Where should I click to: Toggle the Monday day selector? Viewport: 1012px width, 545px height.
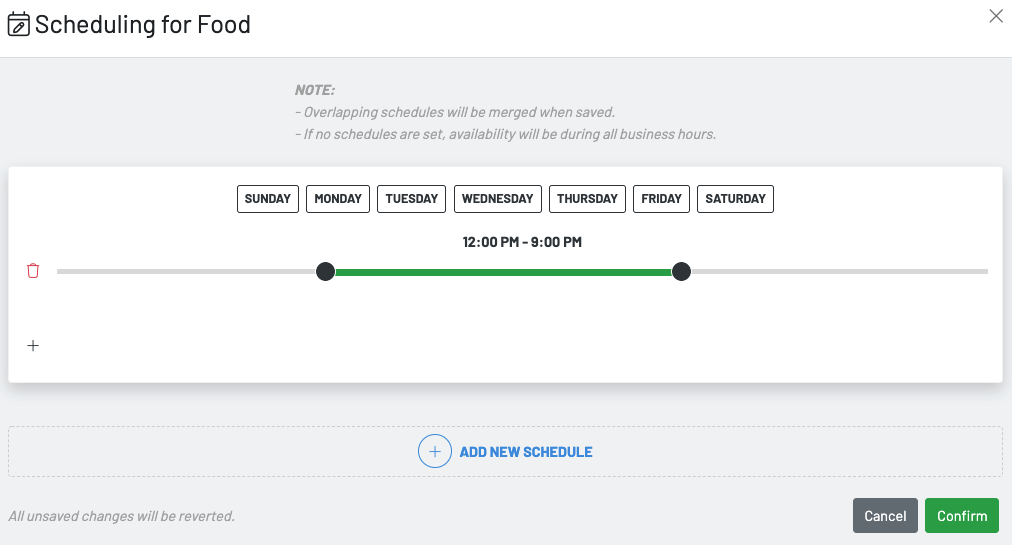pyautogui.click(x=338, y=199)
